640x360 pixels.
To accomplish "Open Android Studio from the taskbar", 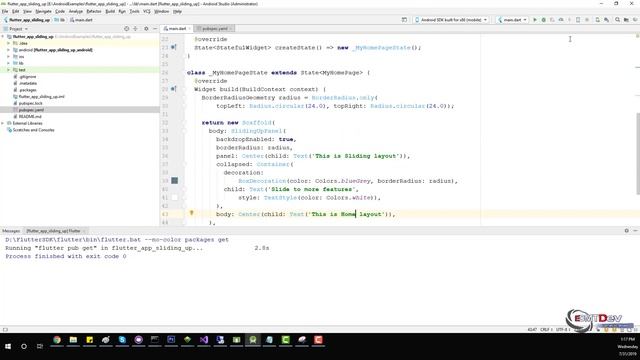I will click(253, 340).
